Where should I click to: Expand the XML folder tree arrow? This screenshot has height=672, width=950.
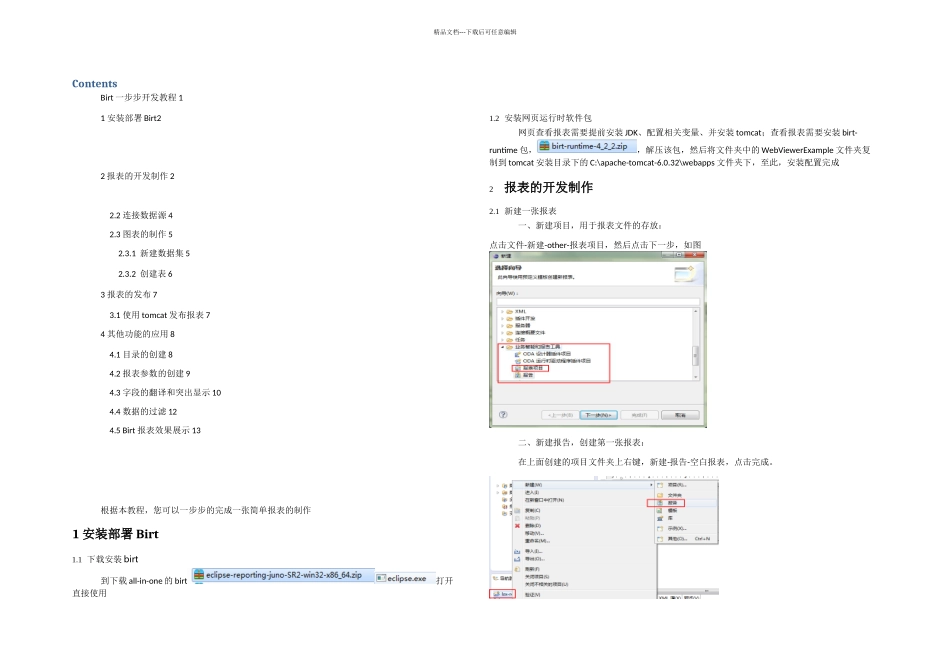coord(502,311)
